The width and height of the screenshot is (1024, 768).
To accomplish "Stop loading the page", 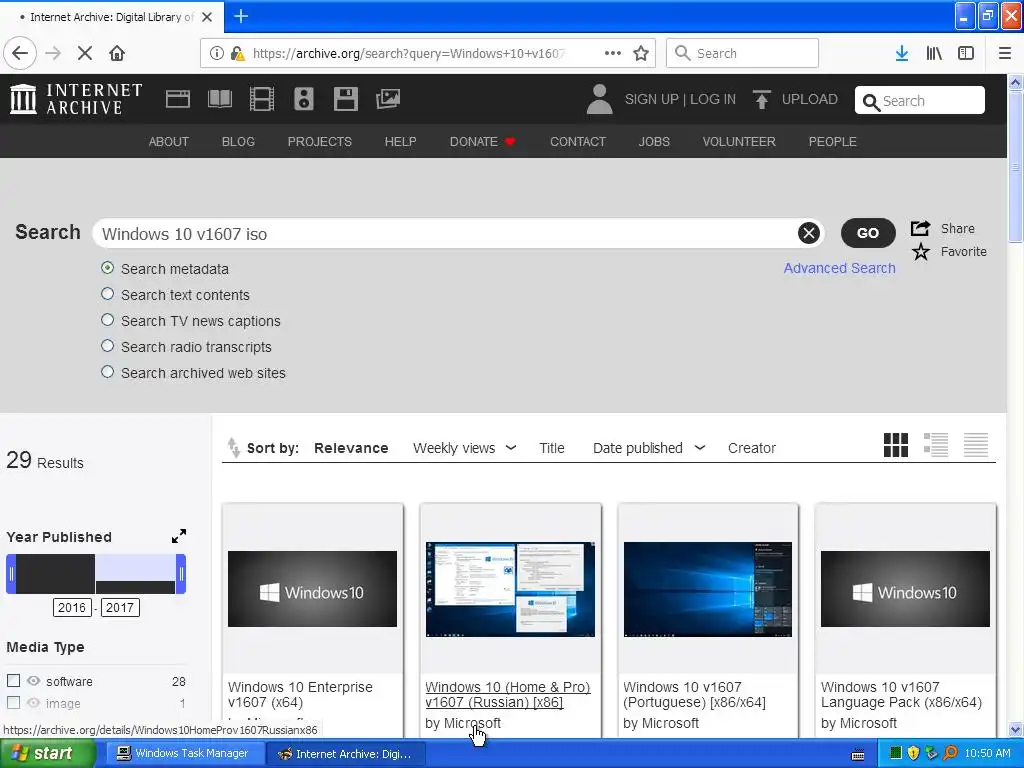I will click(x=85, y=53).
